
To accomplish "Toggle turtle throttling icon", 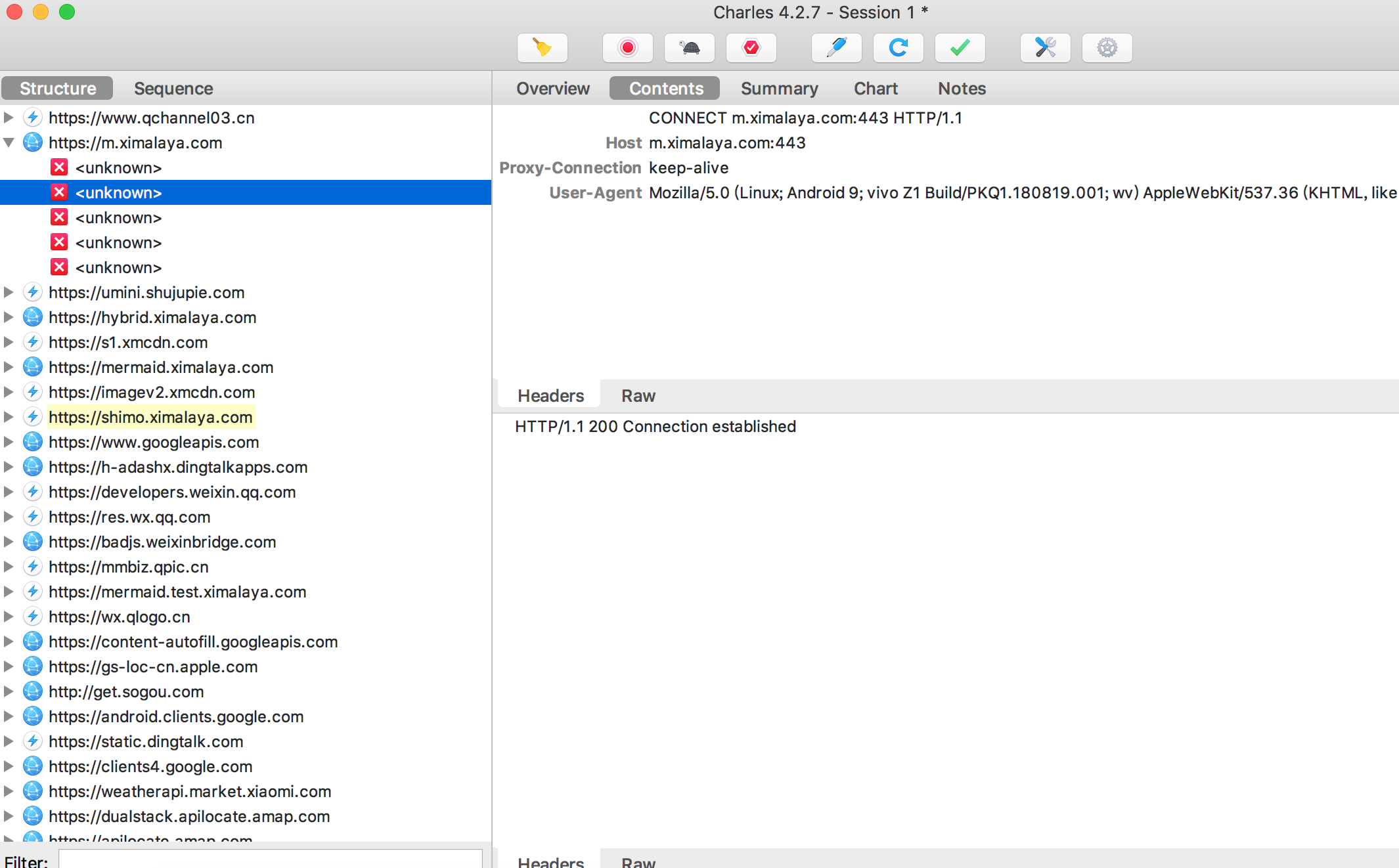I will pos(689,48).
